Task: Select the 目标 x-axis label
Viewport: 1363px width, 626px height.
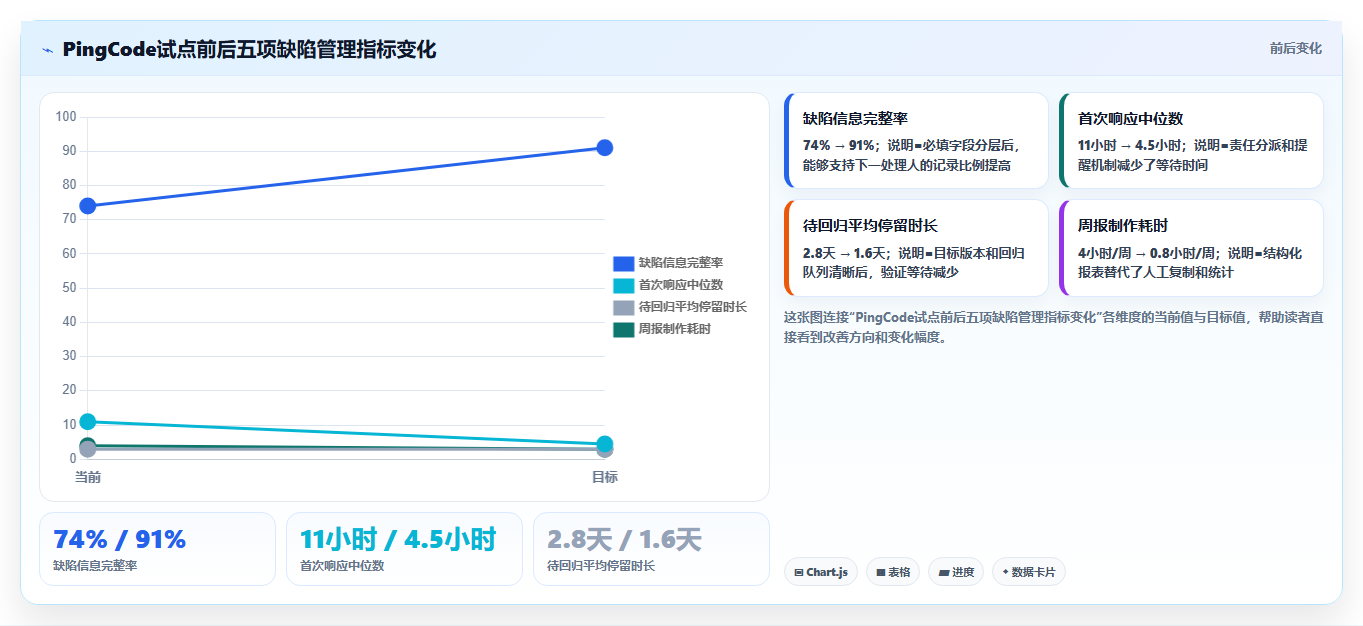Action: 604,477
